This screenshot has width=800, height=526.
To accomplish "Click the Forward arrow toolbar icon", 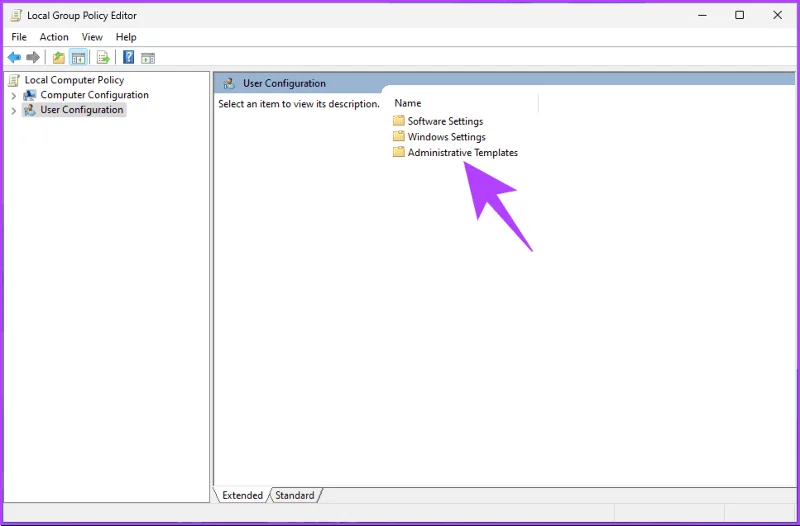I will [33, 58].
